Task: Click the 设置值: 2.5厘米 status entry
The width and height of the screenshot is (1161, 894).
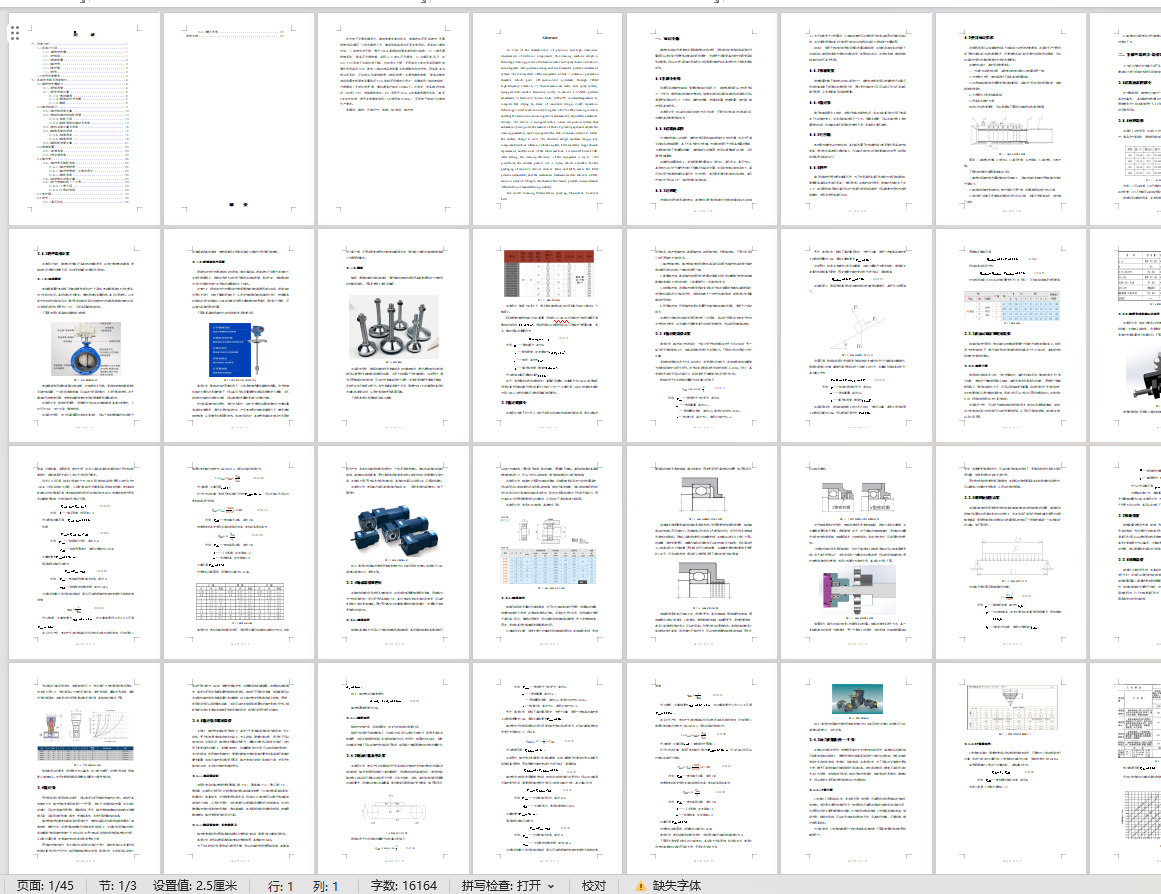Action: click(195, 886)
